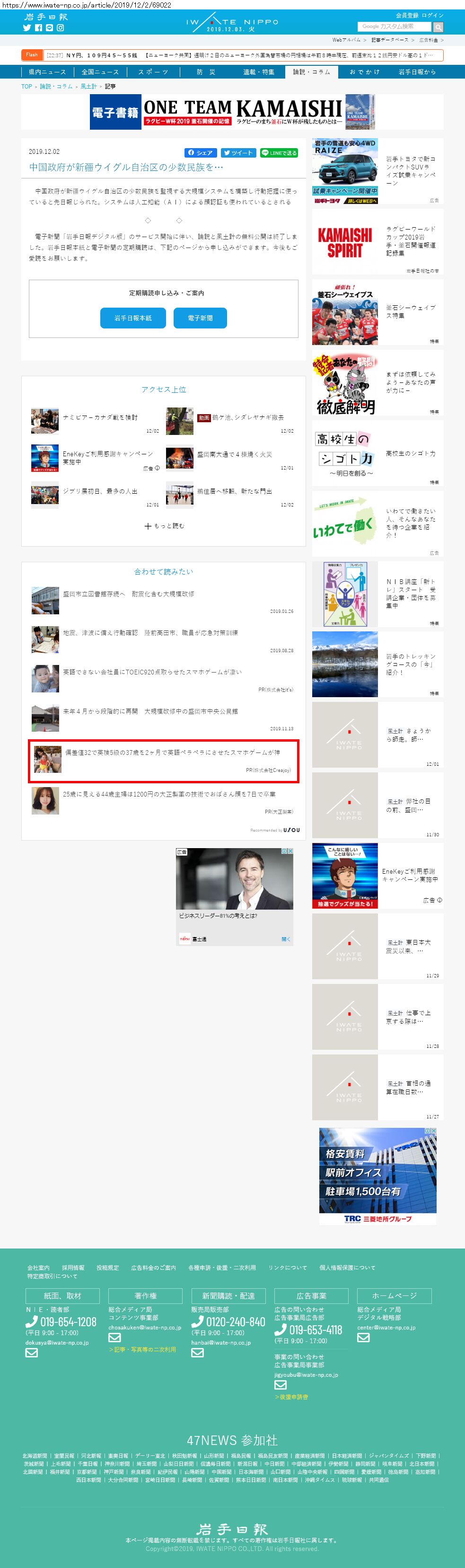Select the 県内ニュース navigation tab
Screen dimensions: 465x1568
(x=47, y=72)
